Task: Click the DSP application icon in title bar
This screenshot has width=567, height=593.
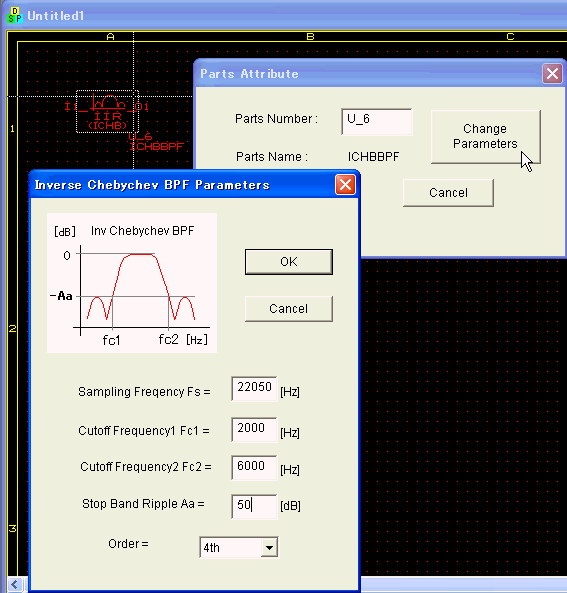Action: (x=15, y=16)
